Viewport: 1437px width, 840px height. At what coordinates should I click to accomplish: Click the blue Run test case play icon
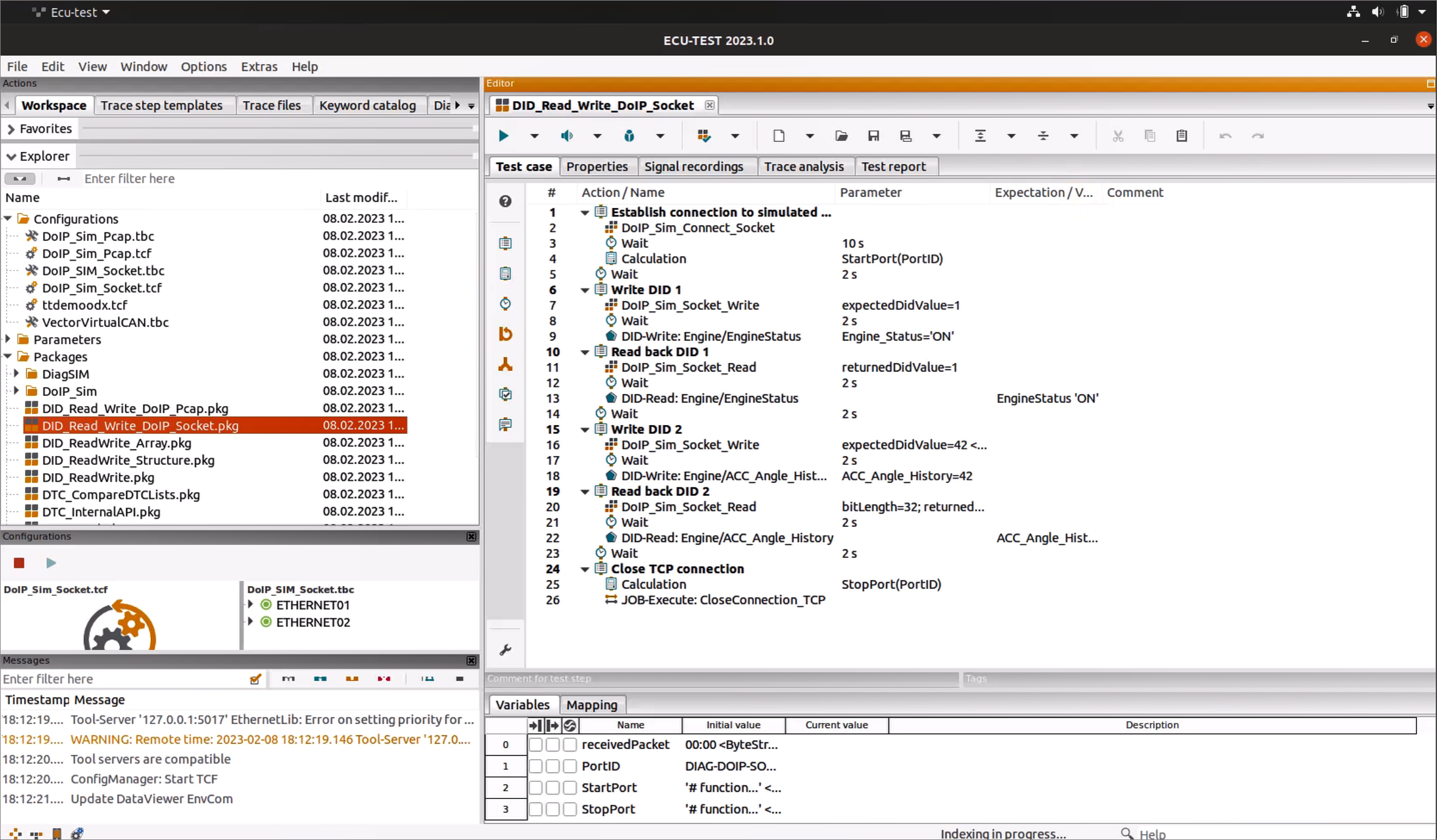tap(504, 136)
